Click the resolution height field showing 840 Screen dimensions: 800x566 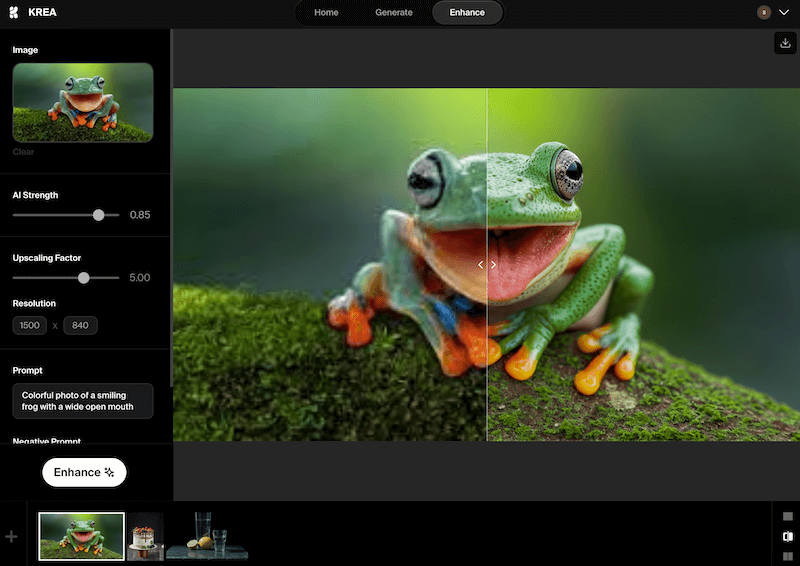tap(80, 325)
